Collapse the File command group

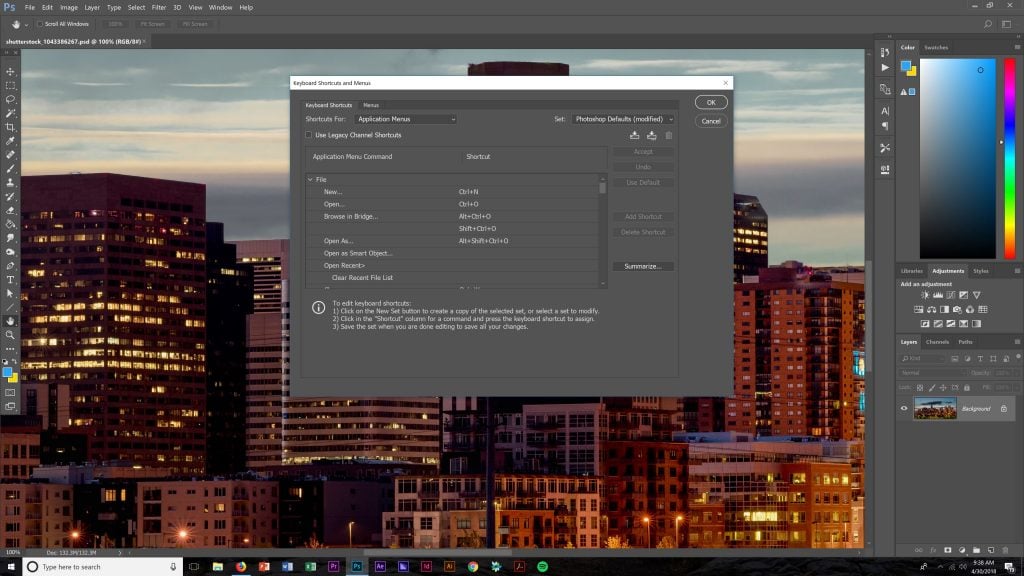[311, 179]
